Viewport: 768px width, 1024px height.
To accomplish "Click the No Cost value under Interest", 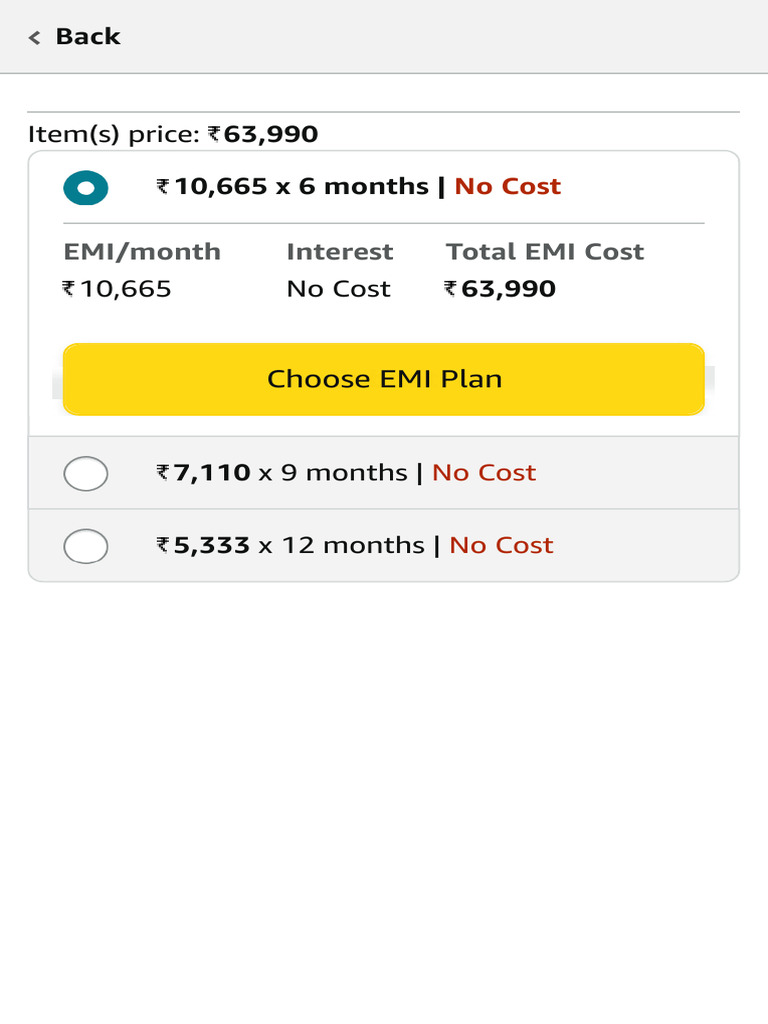I will pos(338,290).
